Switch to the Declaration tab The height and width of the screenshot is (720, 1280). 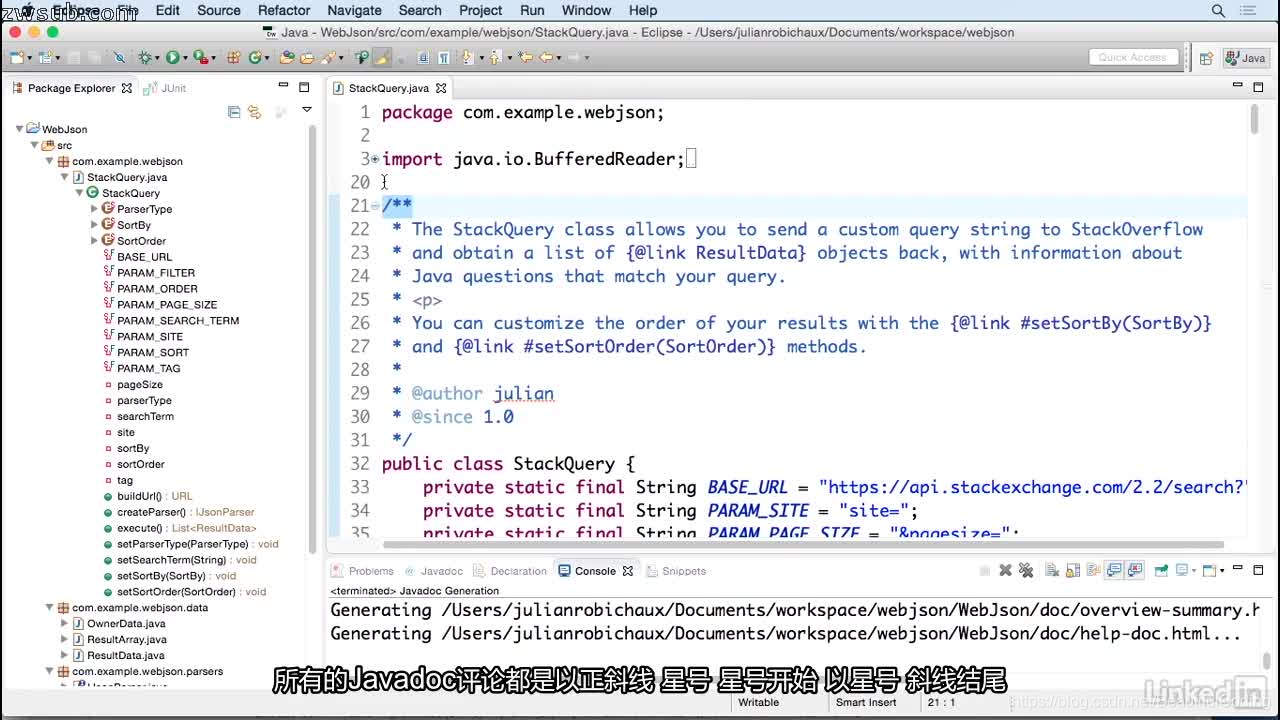[511, 571]
